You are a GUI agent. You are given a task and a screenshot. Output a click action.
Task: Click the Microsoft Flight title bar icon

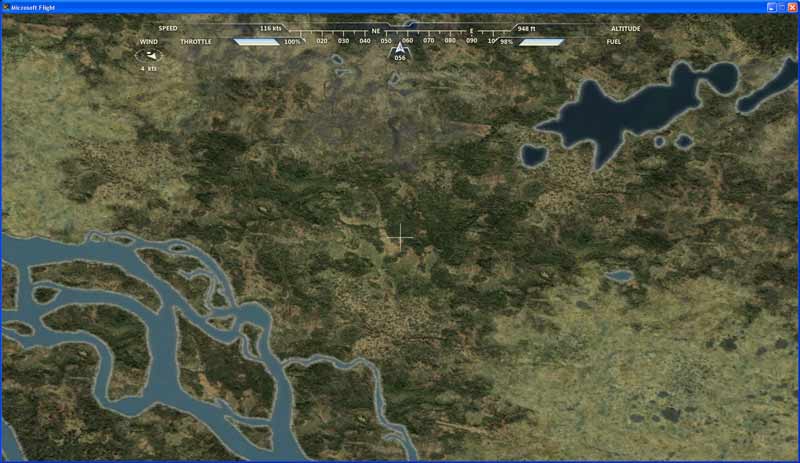6,7
